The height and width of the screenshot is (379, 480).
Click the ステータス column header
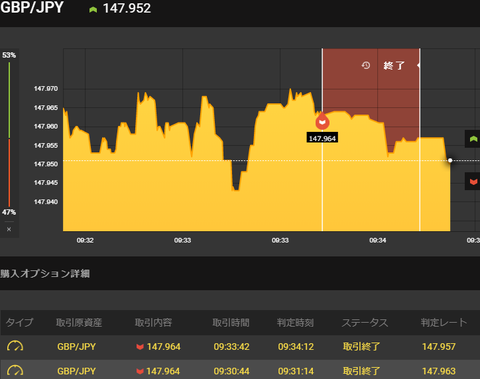point(365,322)
